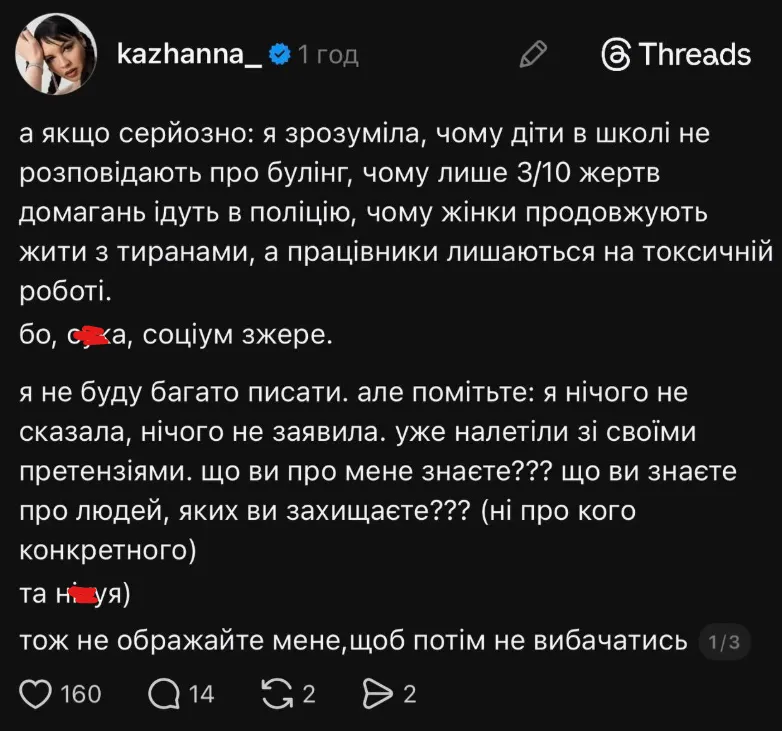Click the share count next to the plane

409,693
